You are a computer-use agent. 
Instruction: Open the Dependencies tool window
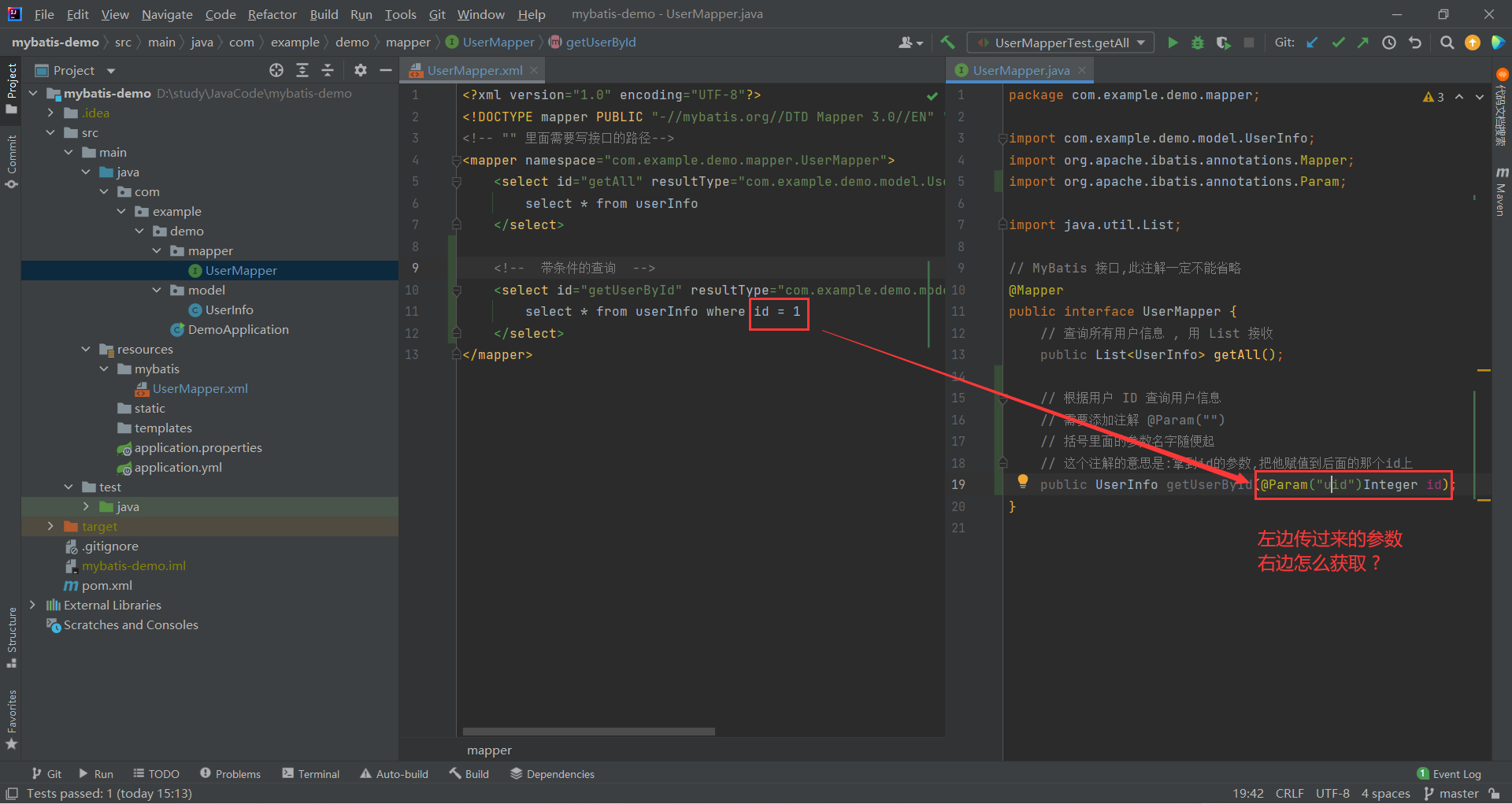(552, 774)
